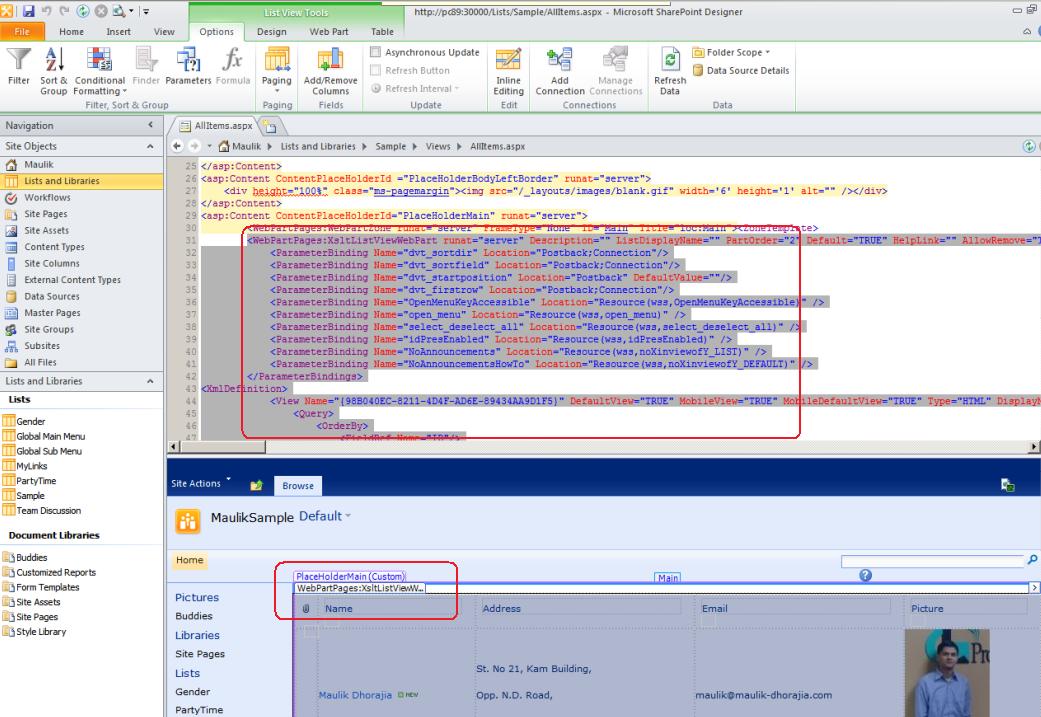Viewport: 1041px width, 717px height.
Task: Click the navigate up folder icon beside Browse
Action: tap(256, 485)
